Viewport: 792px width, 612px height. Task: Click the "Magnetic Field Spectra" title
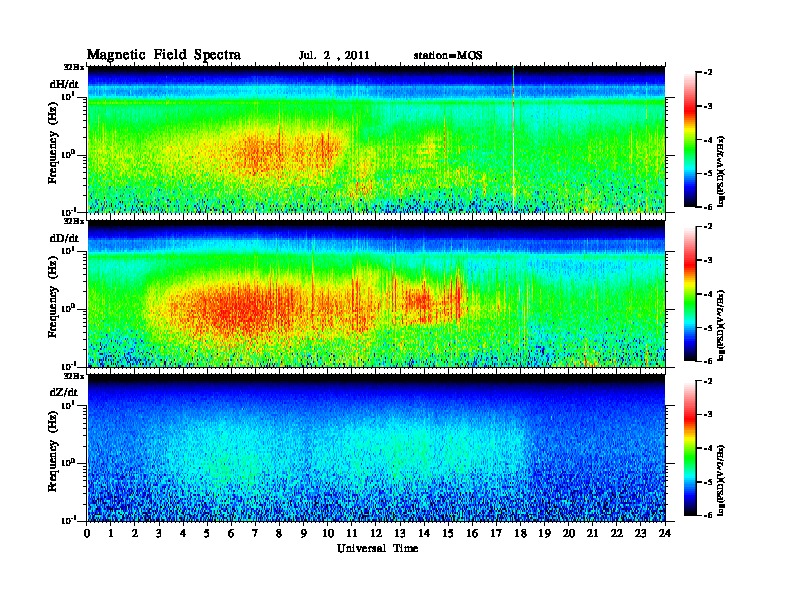coord(164,55)
